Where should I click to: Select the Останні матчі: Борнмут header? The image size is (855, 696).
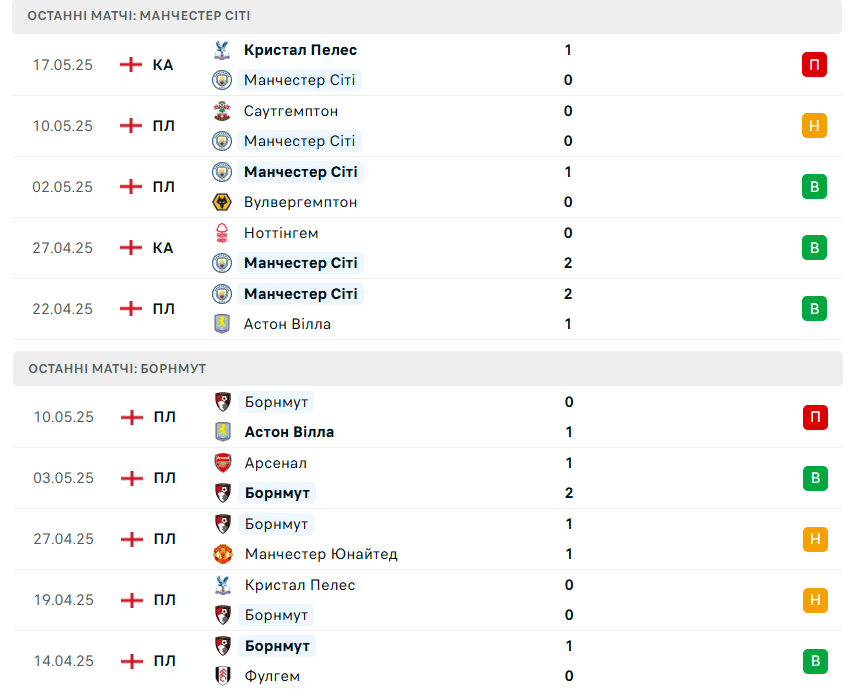pyautogui.click(x=428, y=369)
